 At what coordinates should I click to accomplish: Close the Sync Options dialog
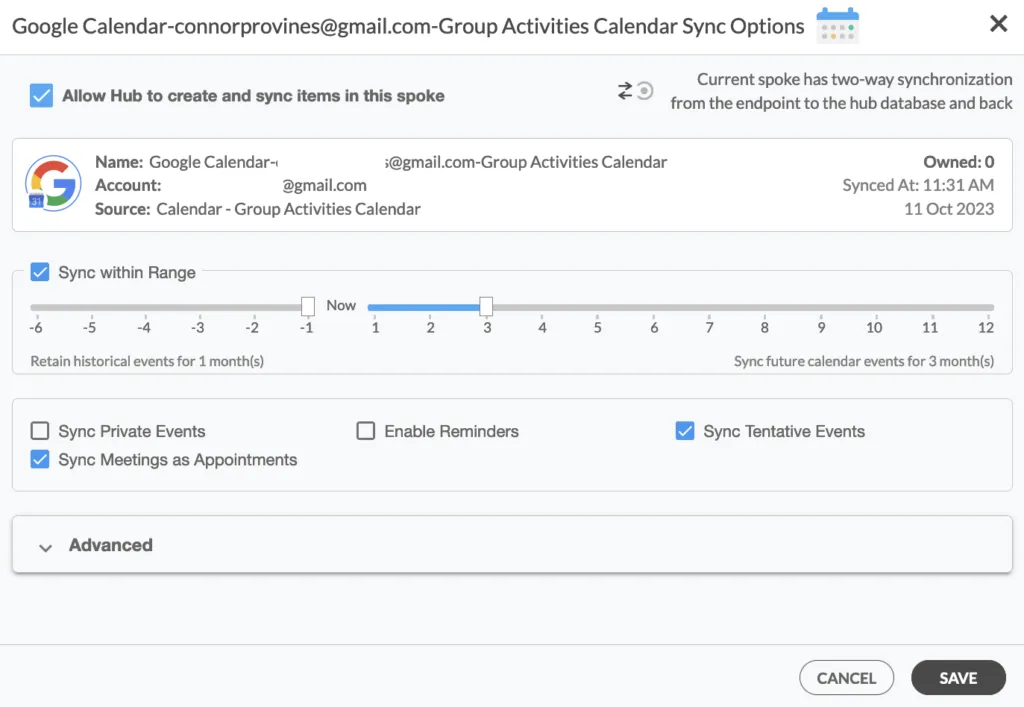click(999, 24)
